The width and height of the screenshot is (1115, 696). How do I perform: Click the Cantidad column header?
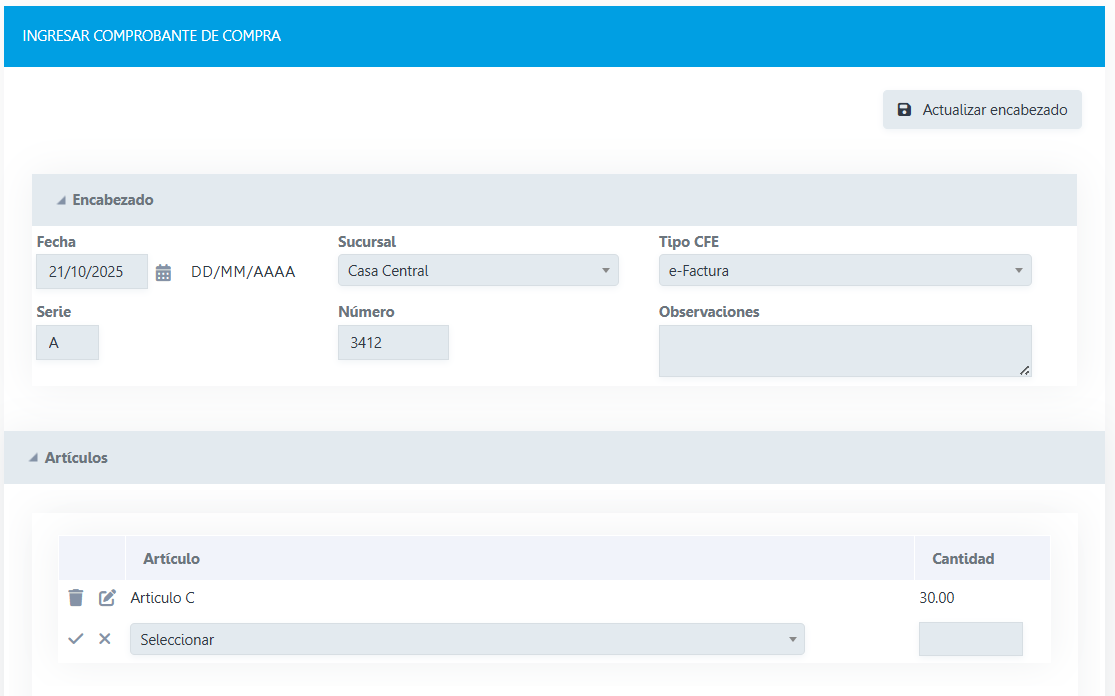point(963,559)
